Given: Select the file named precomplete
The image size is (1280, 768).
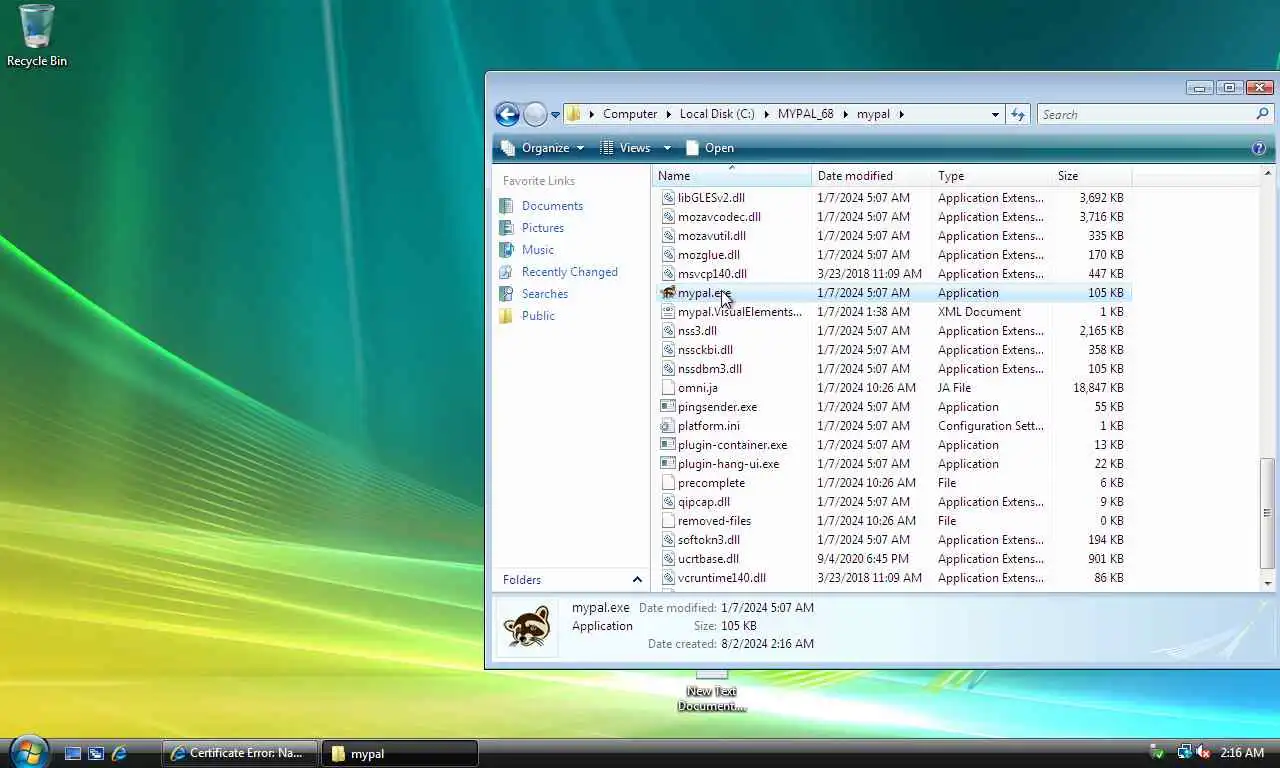Looking at the screenshot, I should click(x=711, y=483).
